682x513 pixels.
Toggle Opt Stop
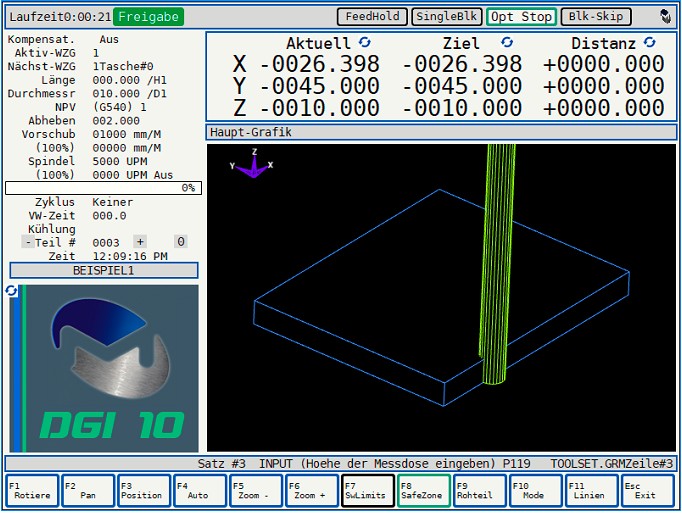521,17
